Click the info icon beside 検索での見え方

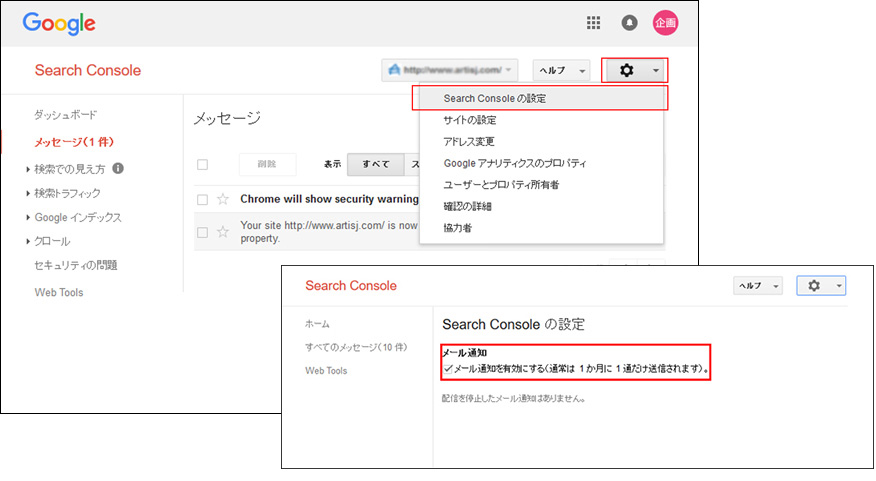(x=118, y=168)
